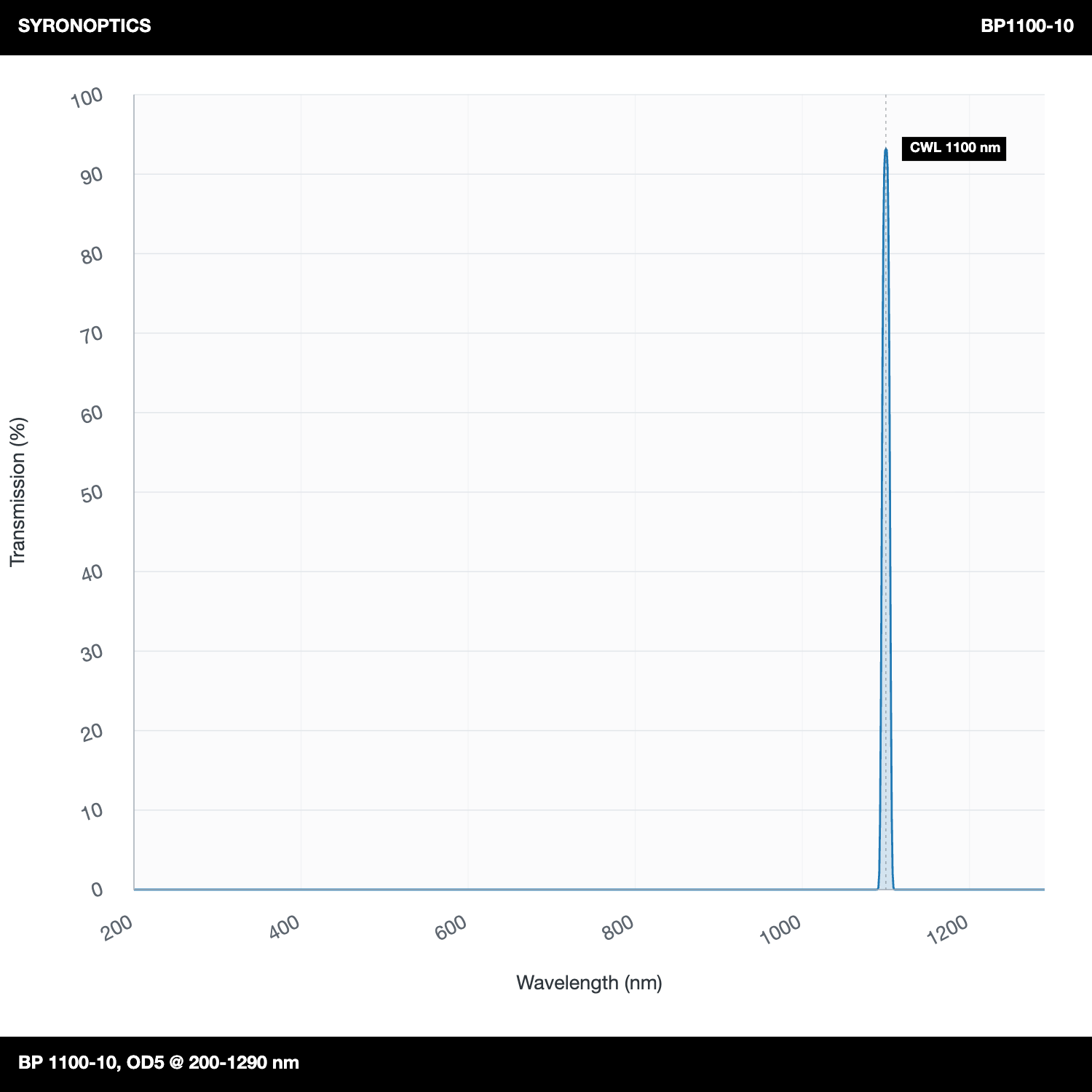The width and height of the screenshot is (1092, 1092).
Task: Click the CWL 1100 nm annotation label
Action: pyautogui.click(x=954, y=148)
